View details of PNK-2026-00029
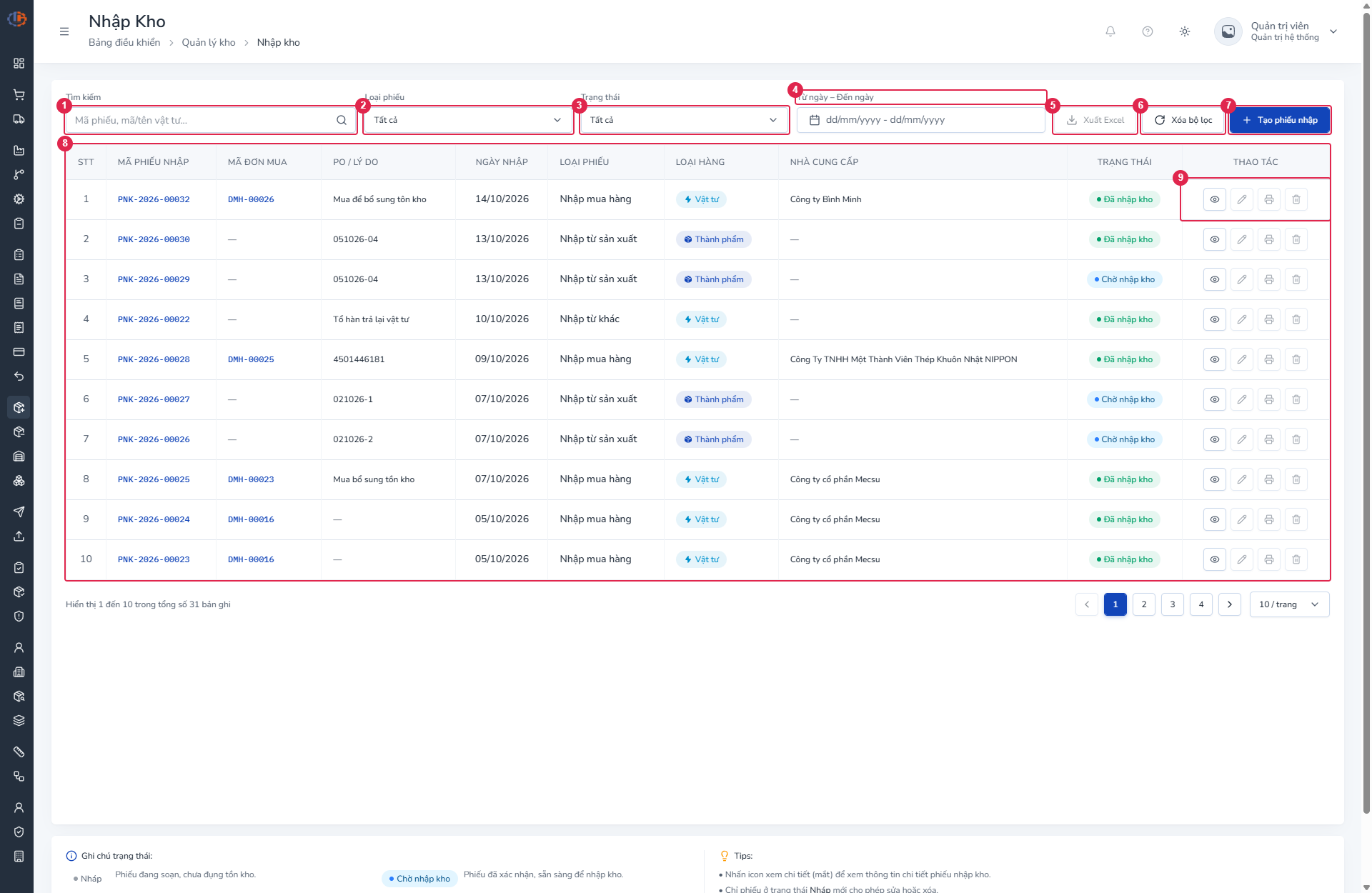The image size is (1372, 893). pos(1215,279)
